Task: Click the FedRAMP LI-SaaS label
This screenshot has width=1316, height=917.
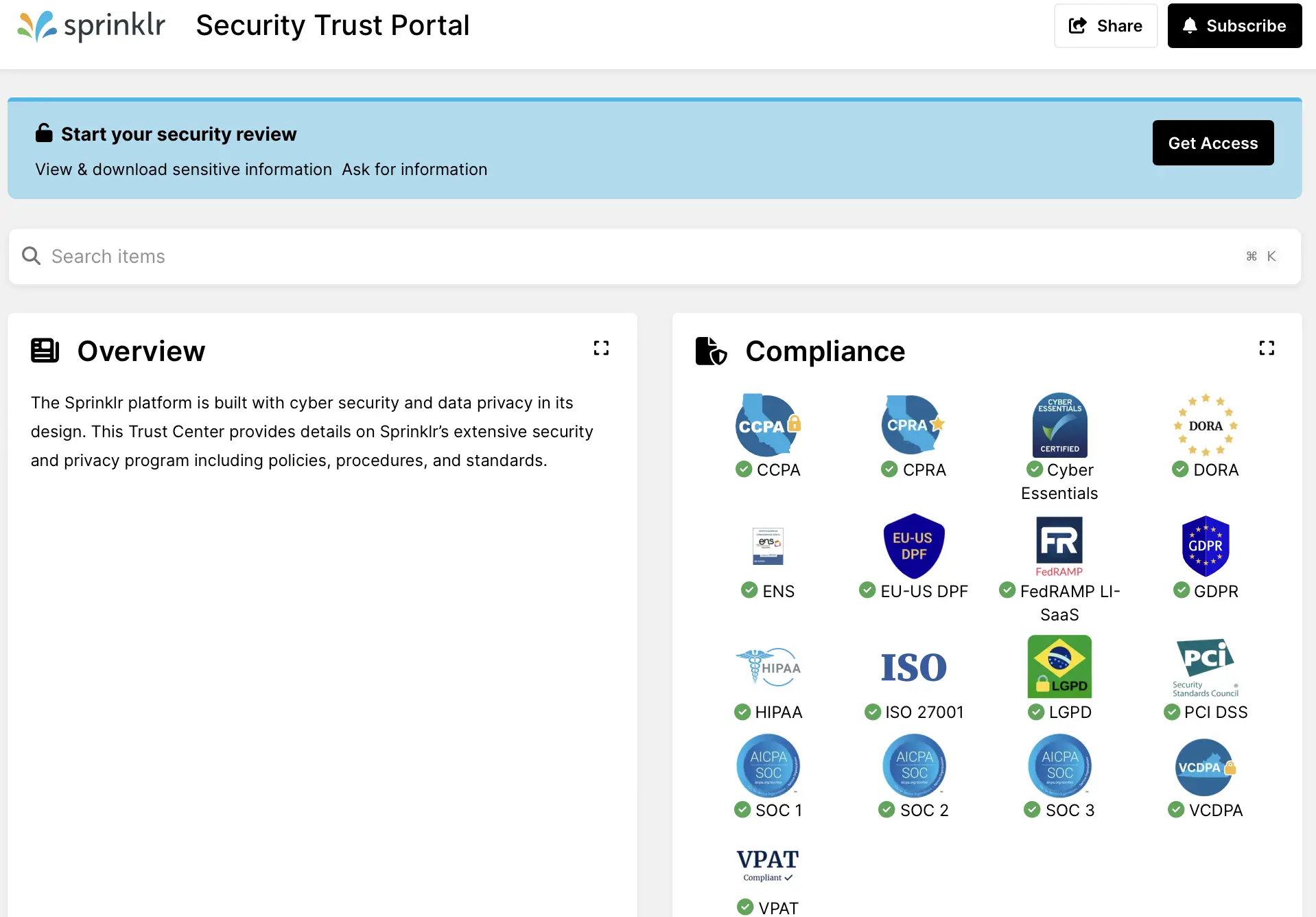Action: tap(1069, 603)
